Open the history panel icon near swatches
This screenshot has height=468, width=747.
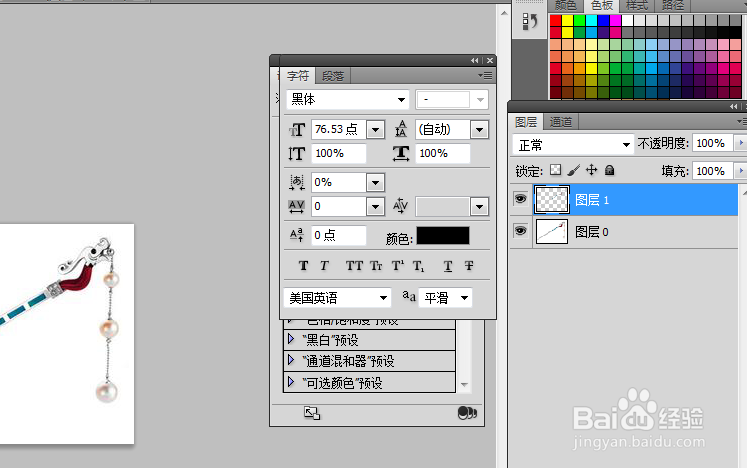[x=530, y=21]
